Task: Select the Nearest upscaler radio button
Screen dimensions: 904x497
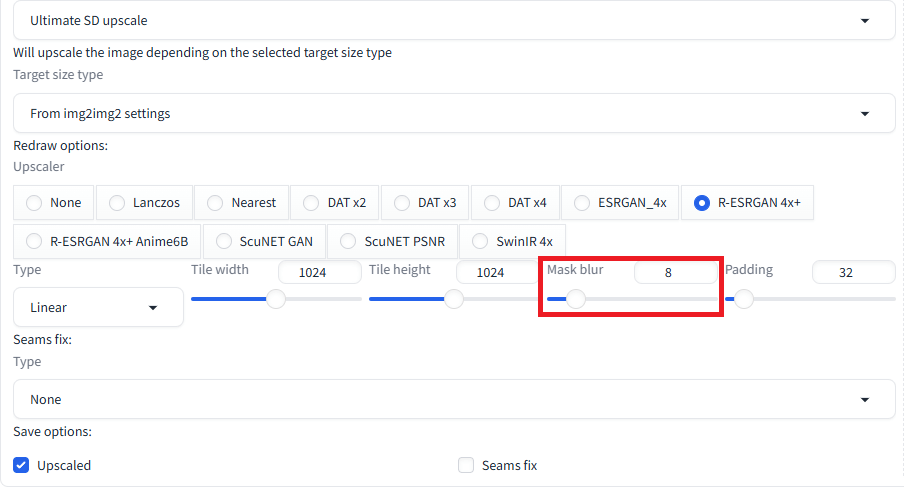Action: point(242,202)
